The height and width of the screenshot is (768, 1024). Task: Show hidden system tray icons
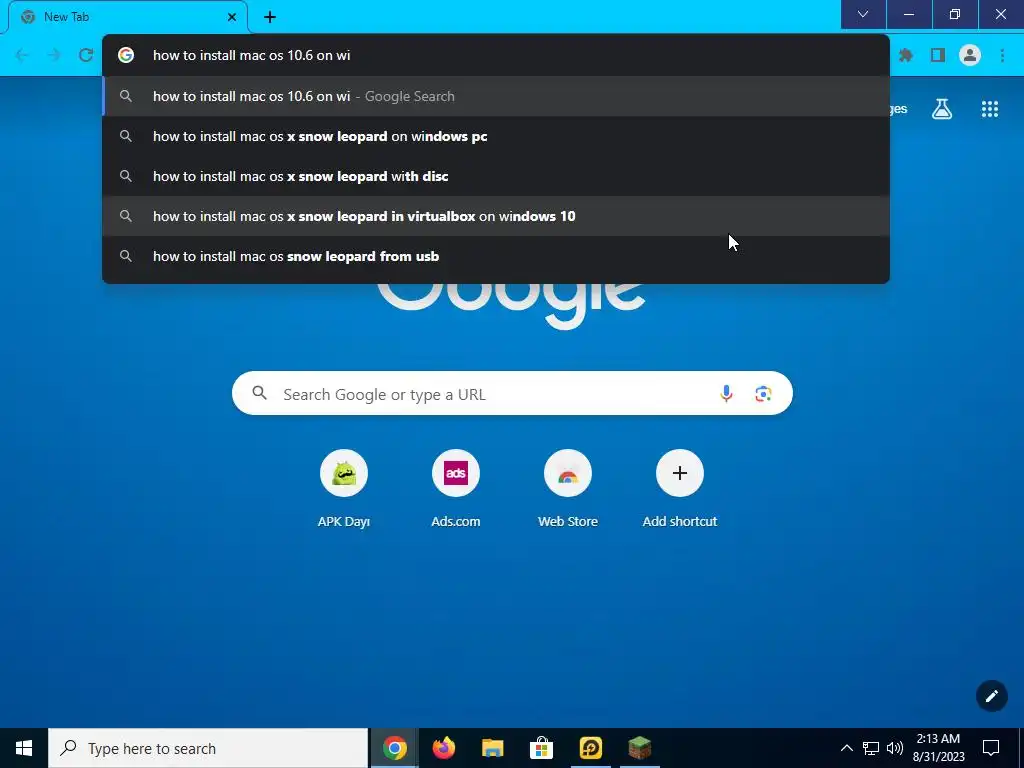[846, 748]
